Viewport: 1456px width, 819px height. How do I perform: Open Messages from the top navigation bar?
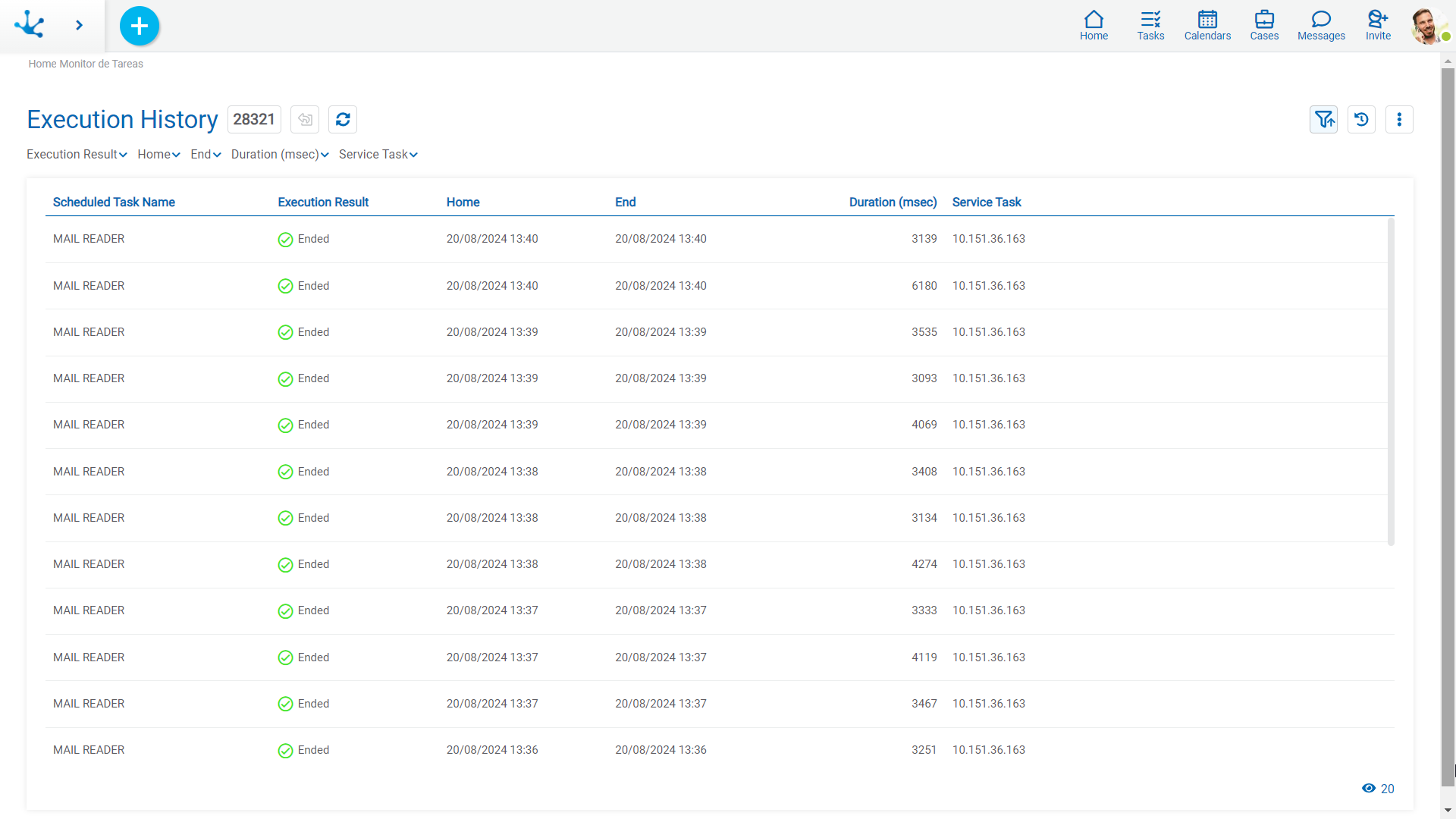pyautogui.click(x=1320, y=25)
